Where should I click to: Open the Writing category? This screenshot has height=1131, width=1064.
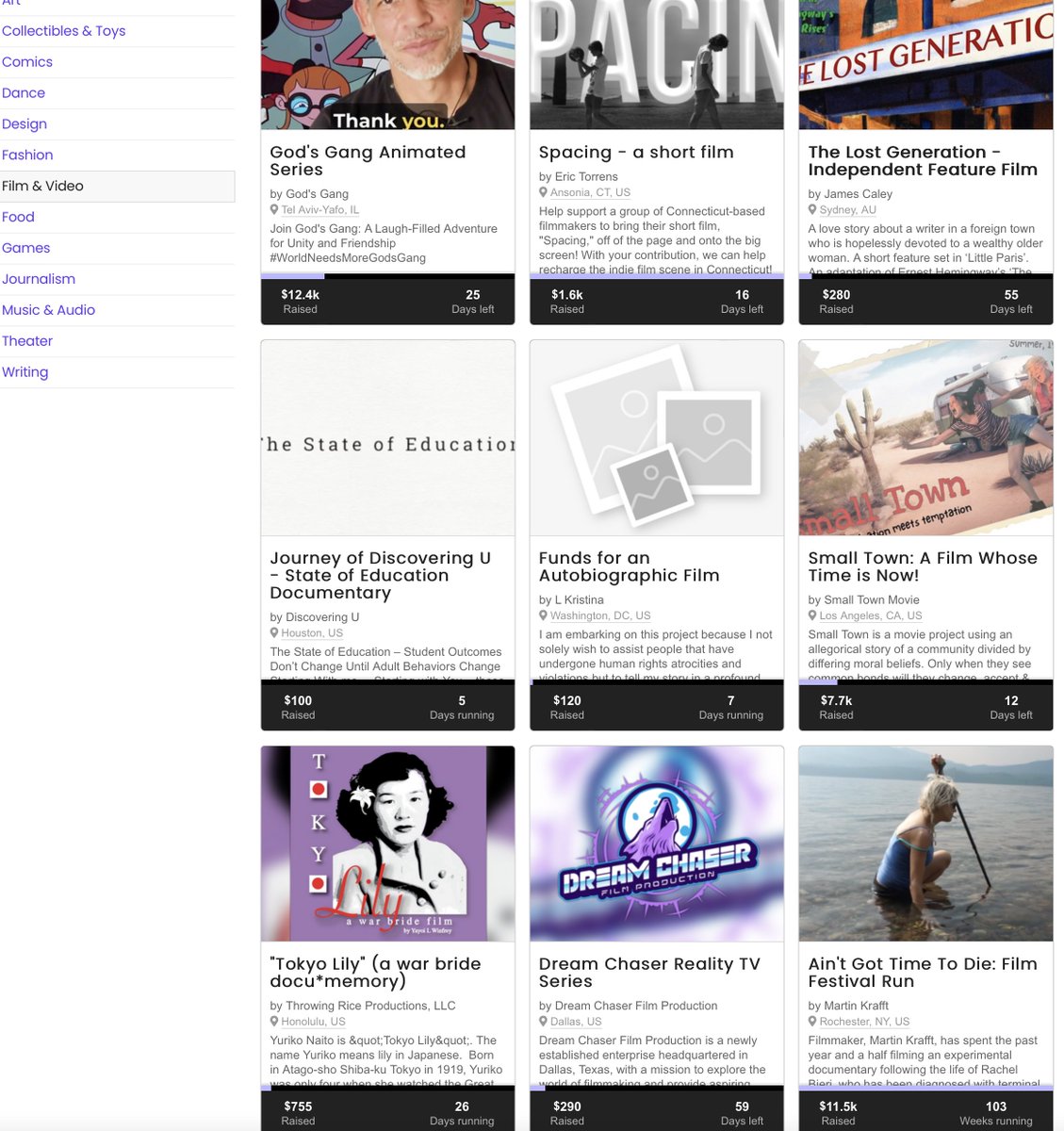25,372
